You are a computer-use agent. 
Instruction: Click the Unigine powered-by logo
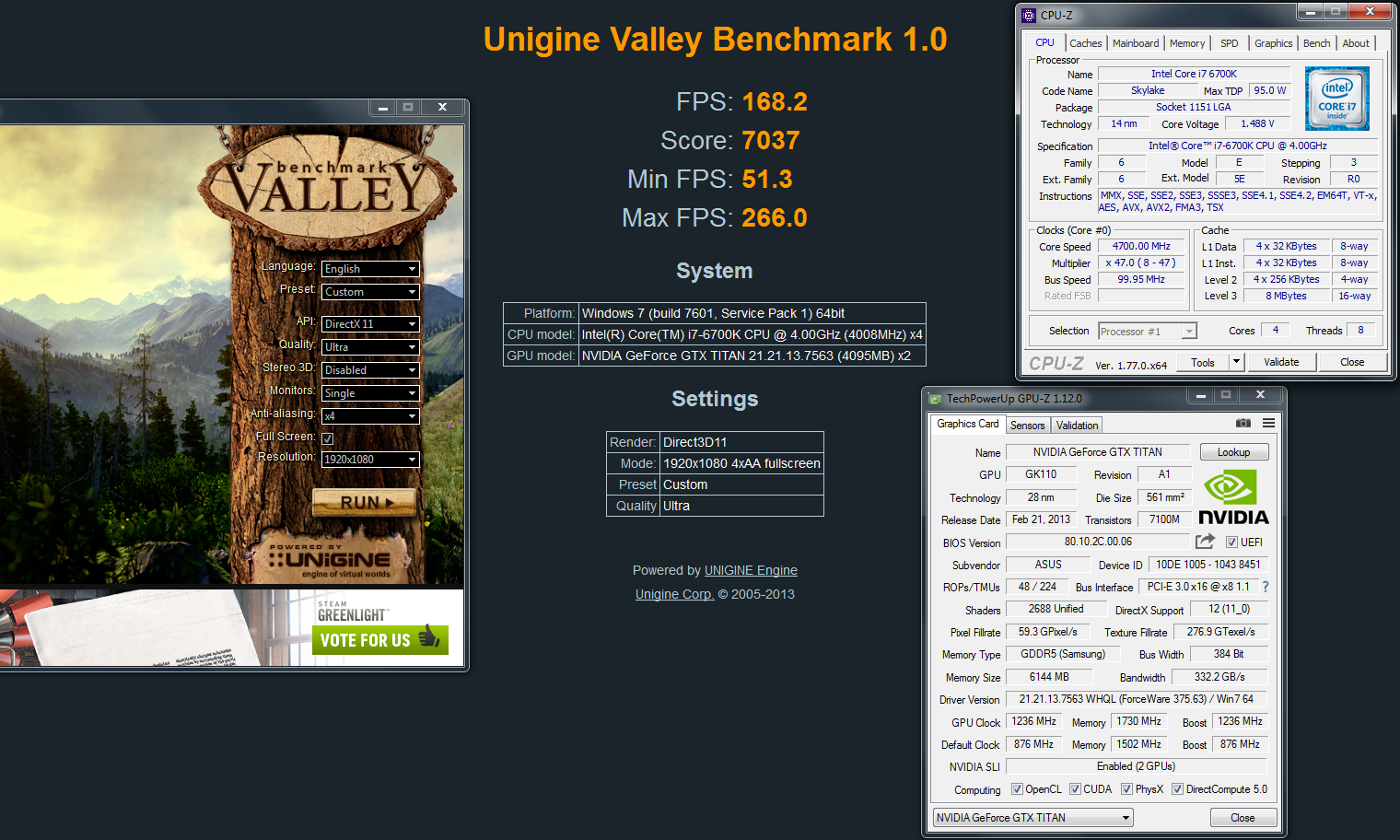tap(329, 560)
